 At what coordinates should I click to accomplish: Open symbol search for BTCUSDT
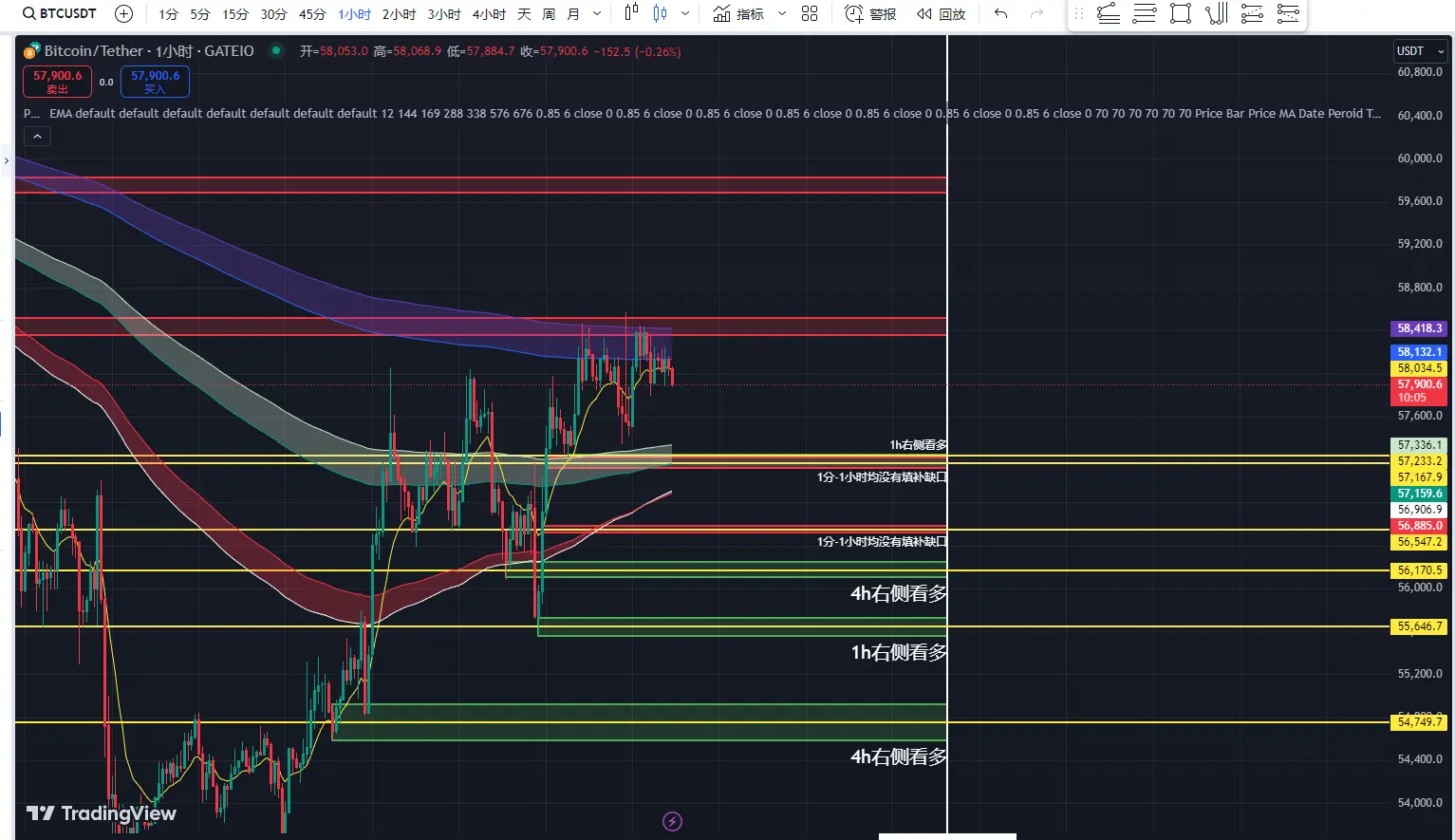pos(60,13)
